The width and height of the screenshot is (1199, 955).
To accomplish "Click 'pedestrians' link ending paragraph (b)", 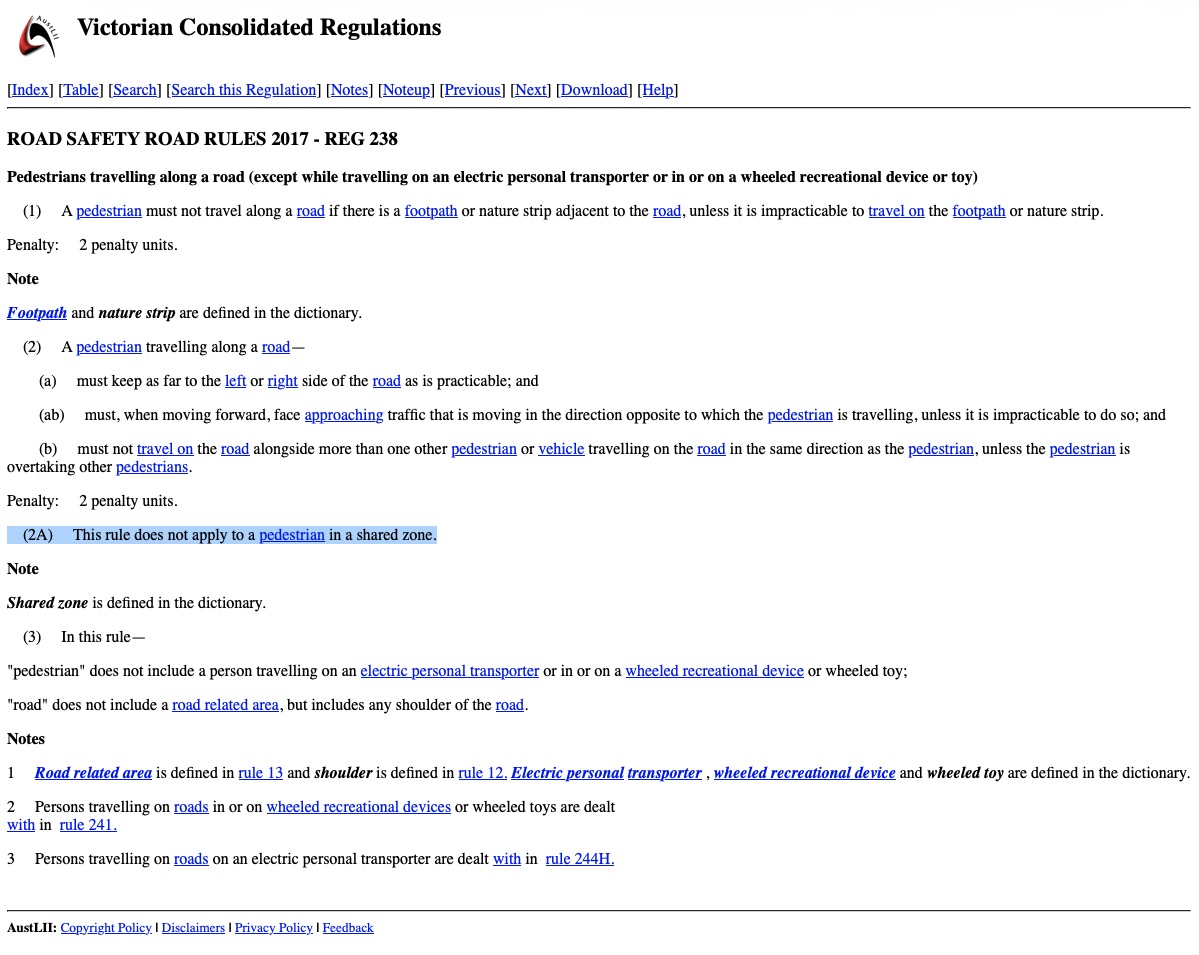I will 151,467.
